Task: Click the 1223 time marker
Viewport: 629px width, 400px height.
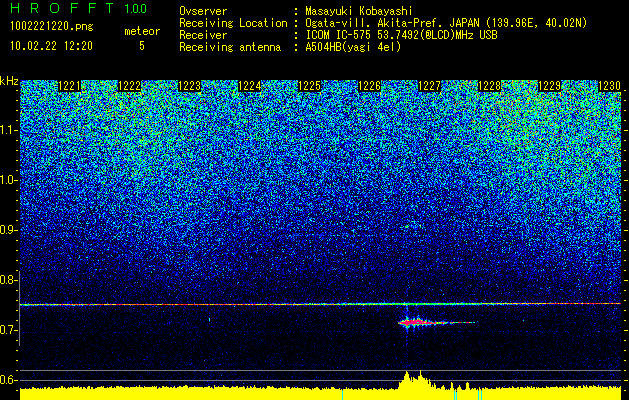Action: tap(189, 86)
